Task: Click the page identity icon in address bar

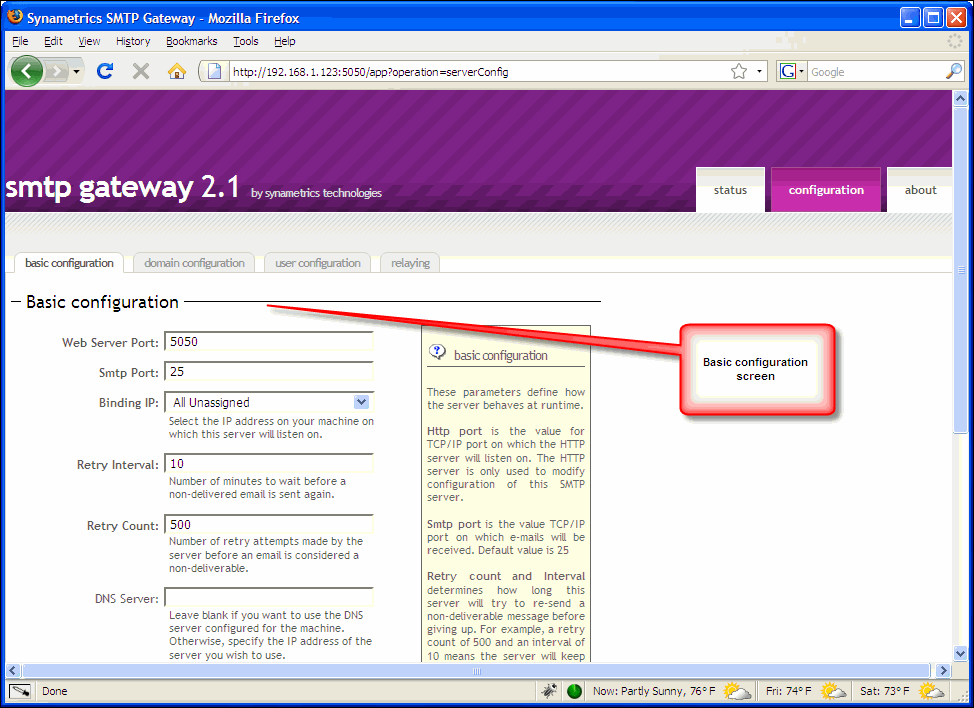Action: click(x=214, y=71)
